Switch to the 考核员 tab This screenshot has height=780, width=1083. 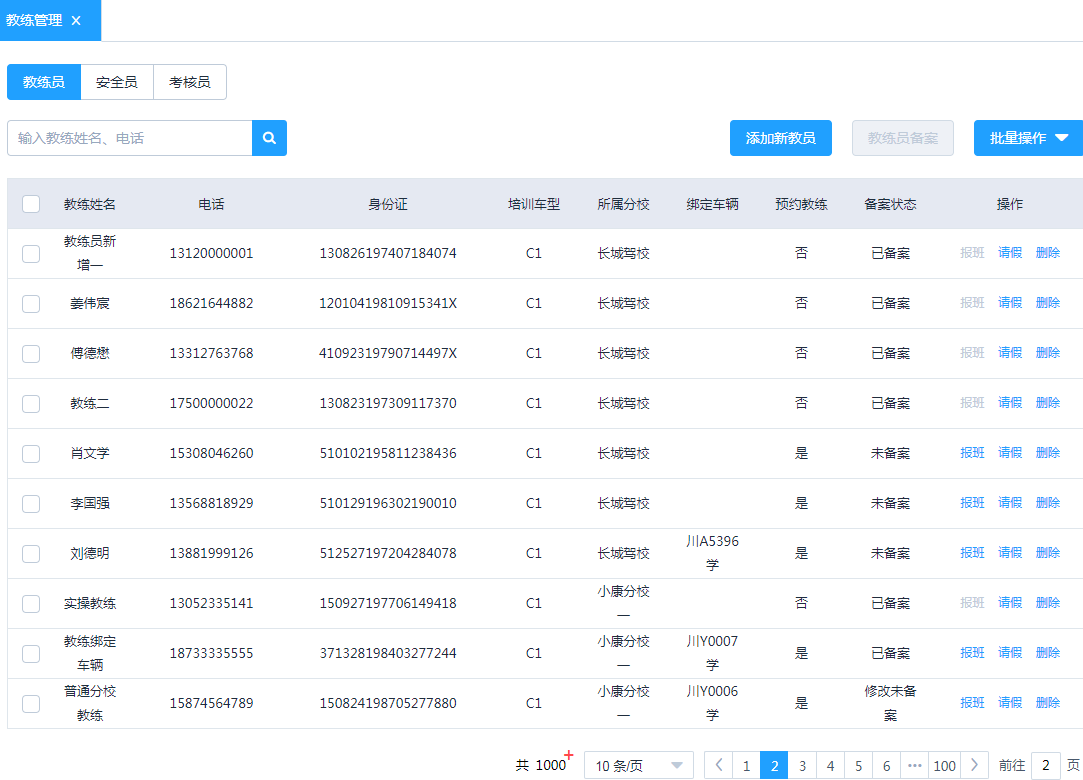click(x=190, y=82)
